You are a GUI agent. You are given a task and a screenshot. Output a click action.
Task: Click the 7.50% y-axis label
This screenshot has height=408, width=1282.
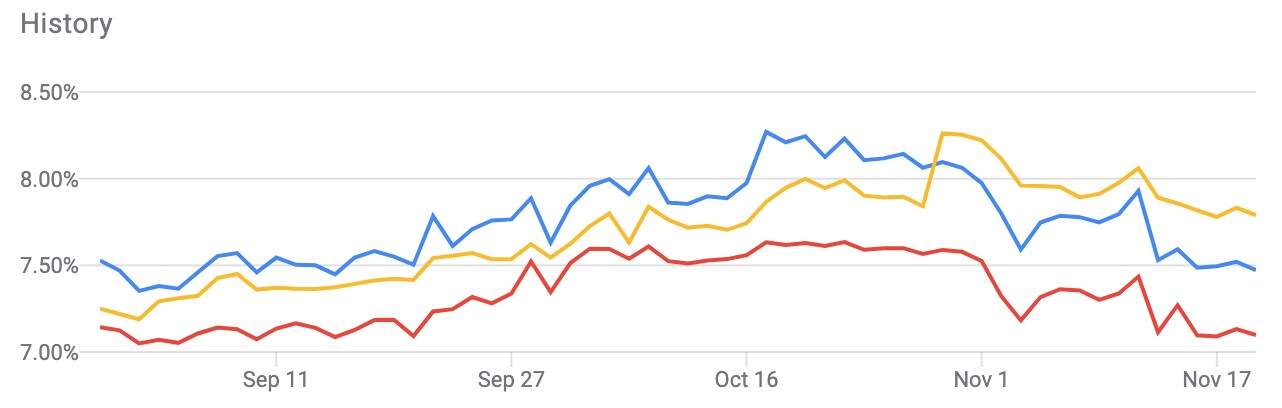click(x=50, y=266)
